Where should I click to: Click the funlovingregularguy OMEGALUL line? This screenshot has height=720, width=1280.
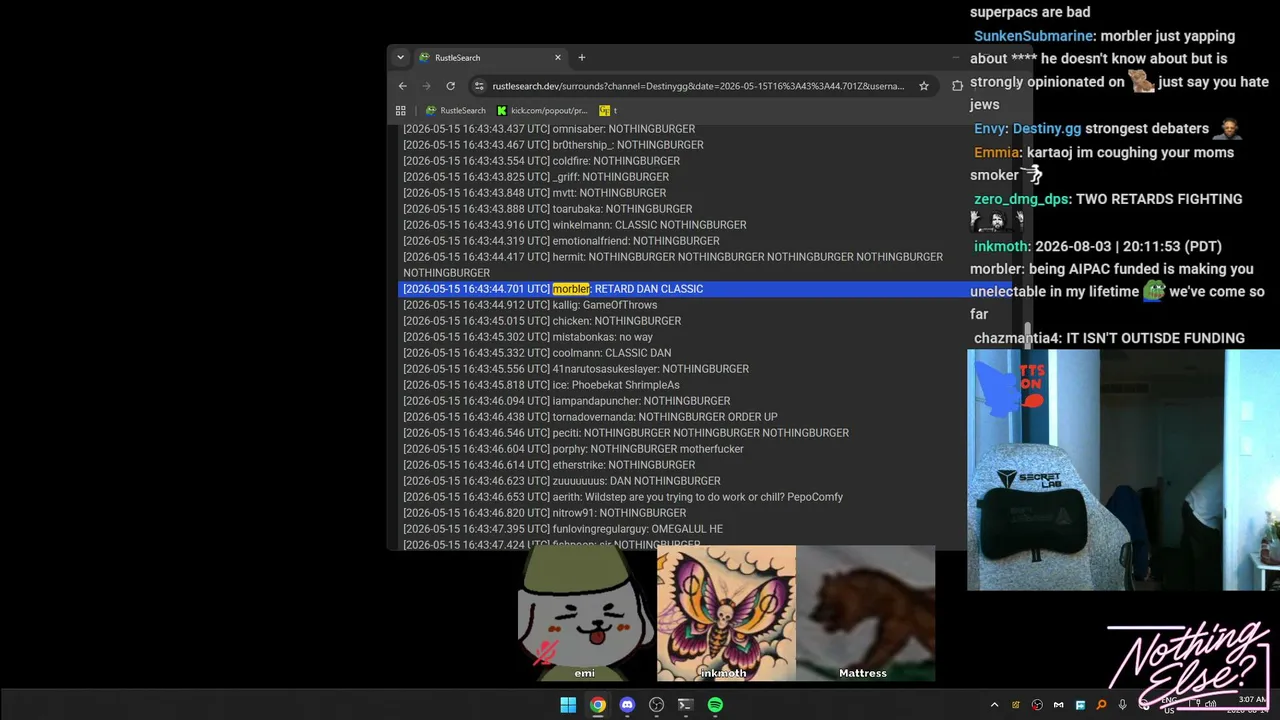pyautogui.click(x=563, y=529)
